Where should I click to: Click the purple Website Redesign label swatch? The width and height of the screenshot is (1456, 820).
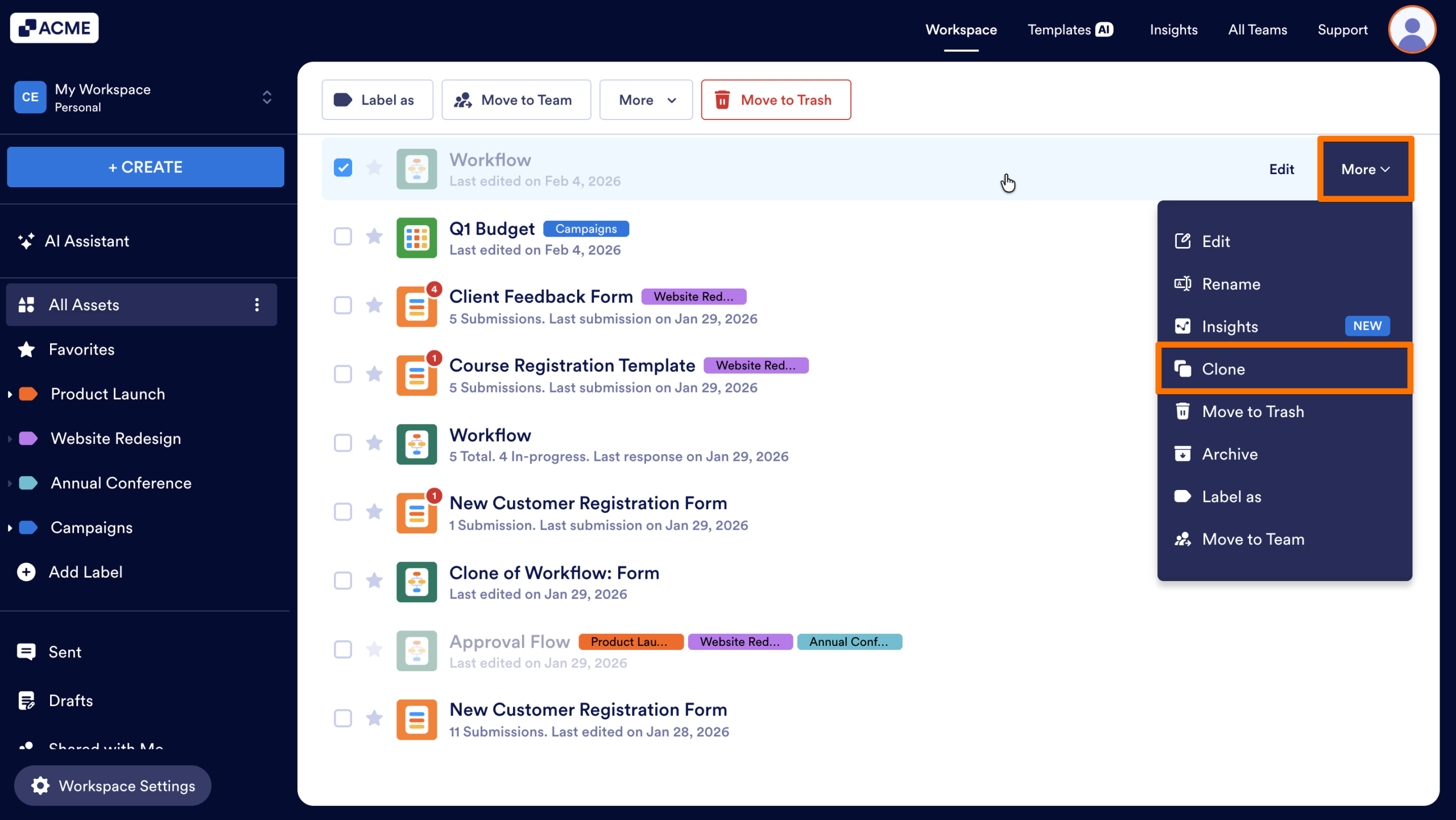click(28, 438)
